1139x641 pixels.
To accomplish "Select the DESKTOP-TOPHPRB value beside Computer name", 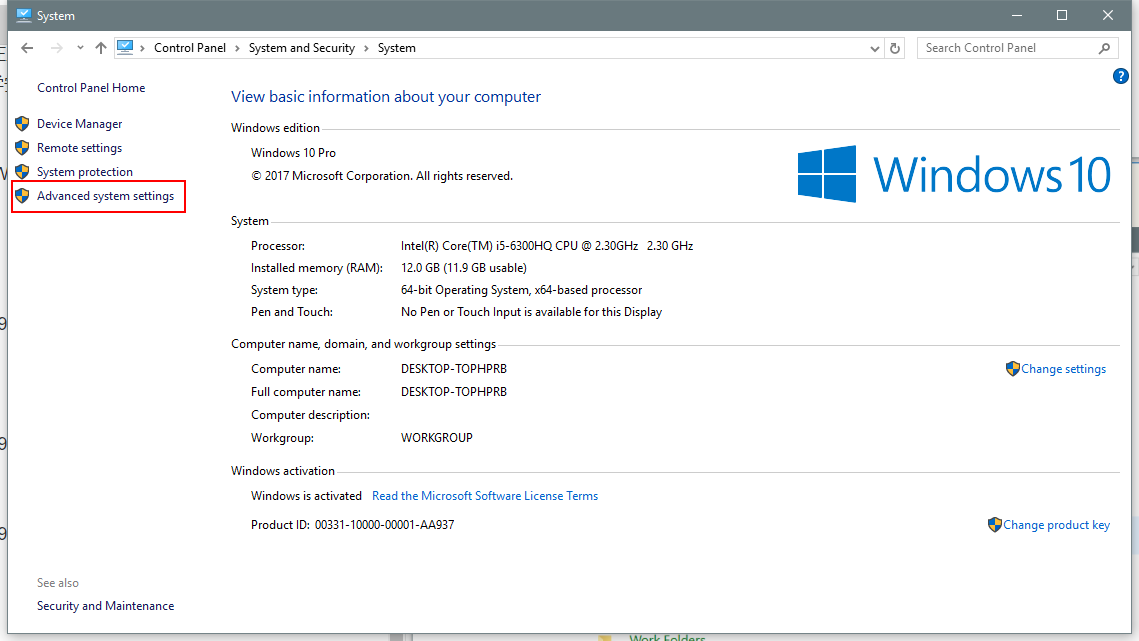I will tap(454, 368).
